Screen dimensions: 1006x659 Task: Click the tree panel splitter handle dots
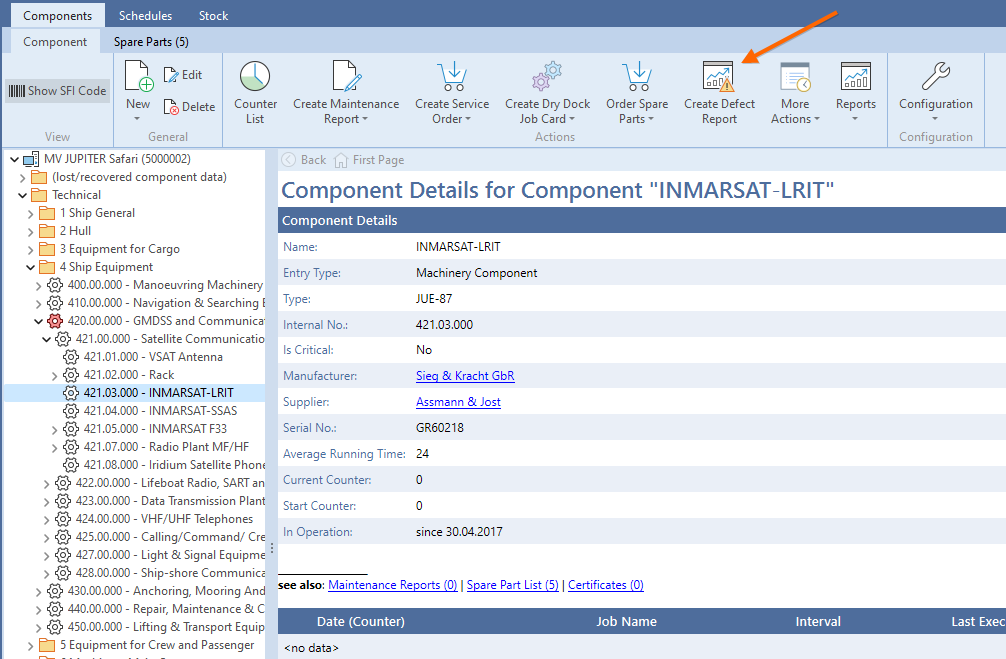(x=272, y=549)
